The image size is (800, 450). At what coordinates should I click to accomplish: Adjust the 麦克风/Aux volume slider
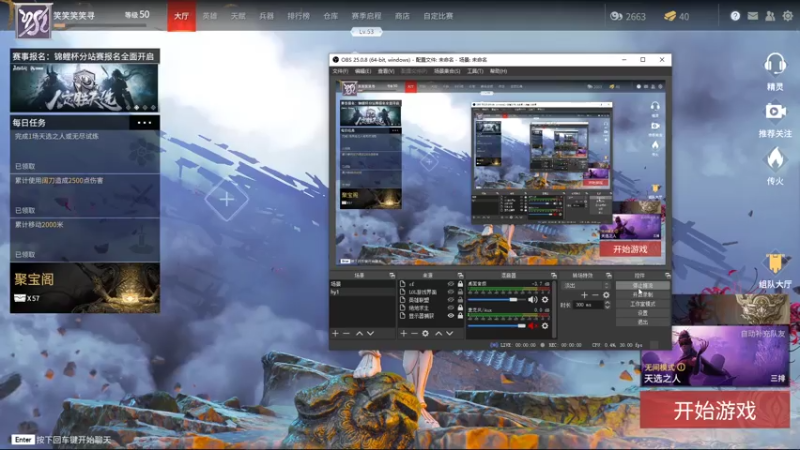(496, 326)
